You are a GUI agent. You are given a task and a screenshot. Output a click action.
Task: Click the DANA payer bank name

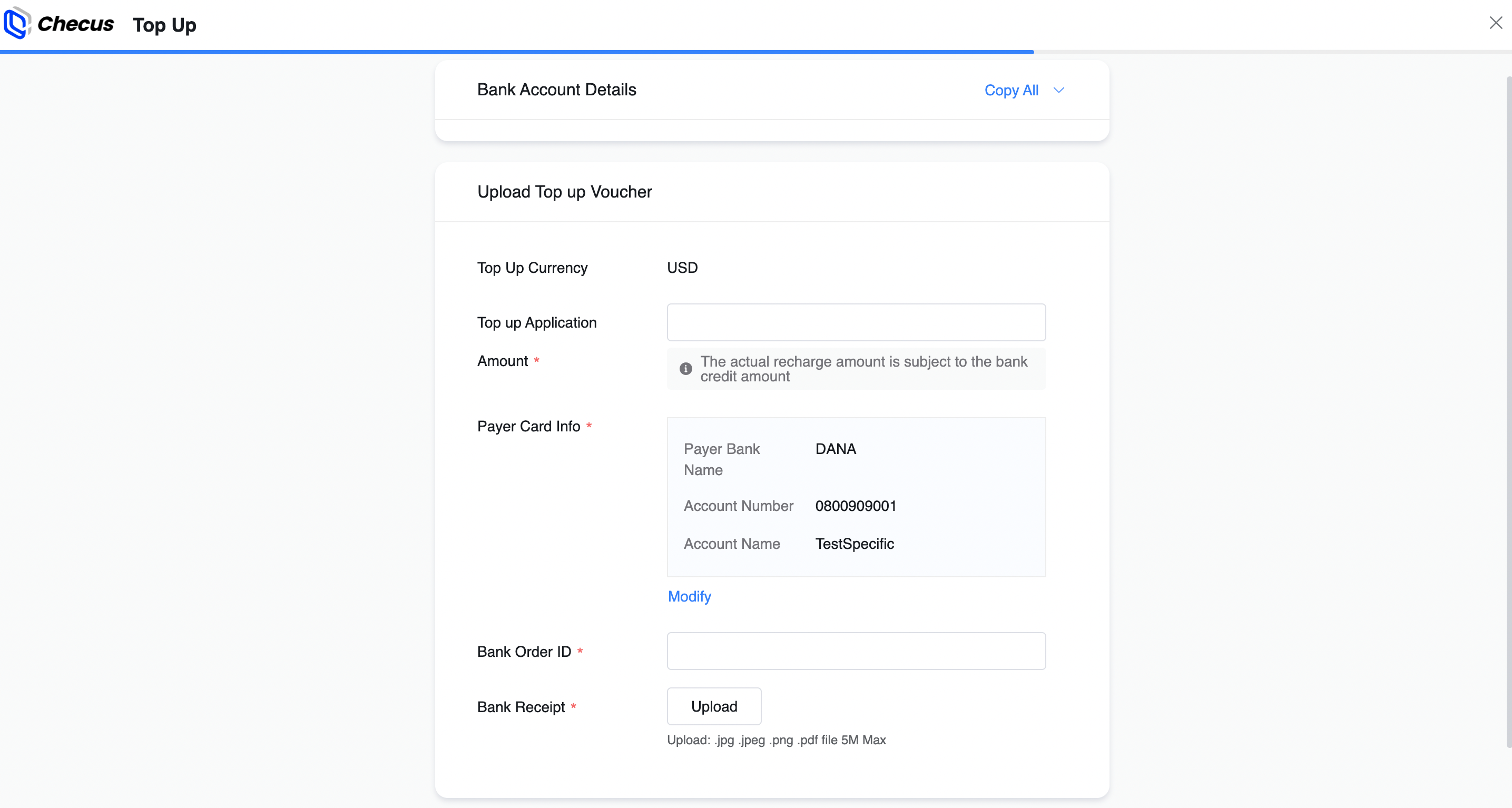835,449
